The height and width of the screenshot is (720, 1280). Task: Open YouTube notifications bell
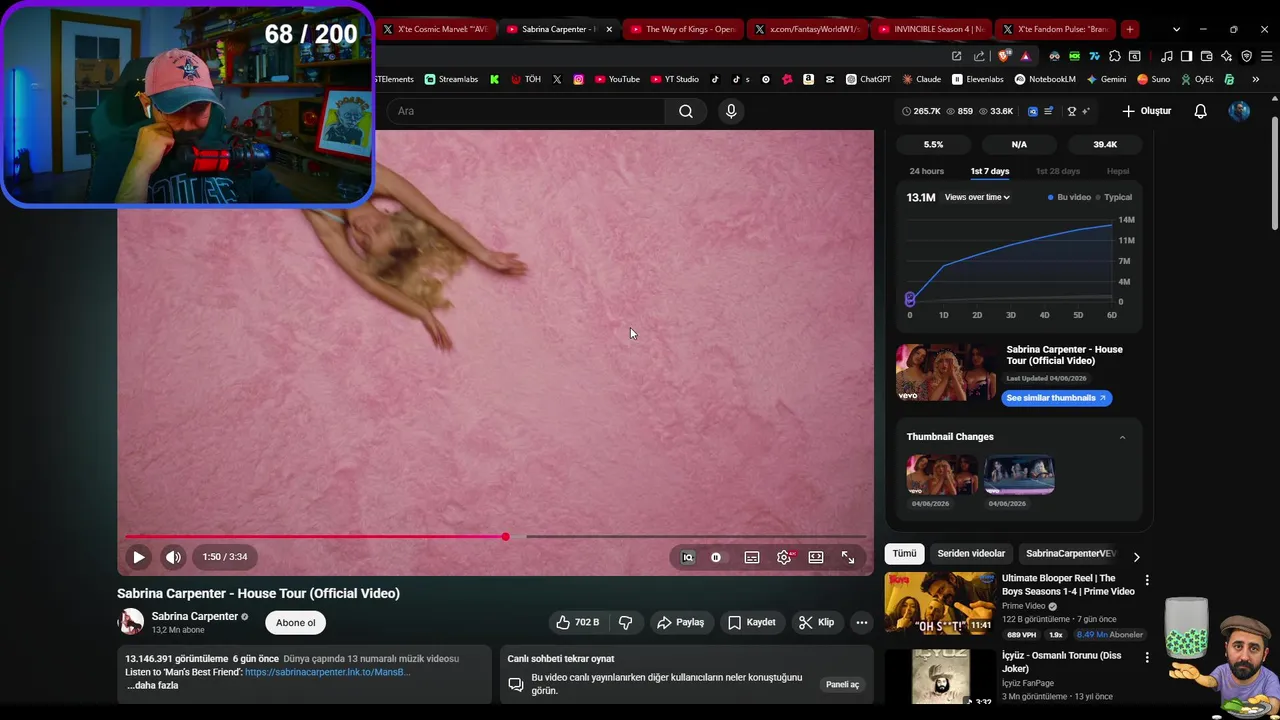pos(1201,111)
